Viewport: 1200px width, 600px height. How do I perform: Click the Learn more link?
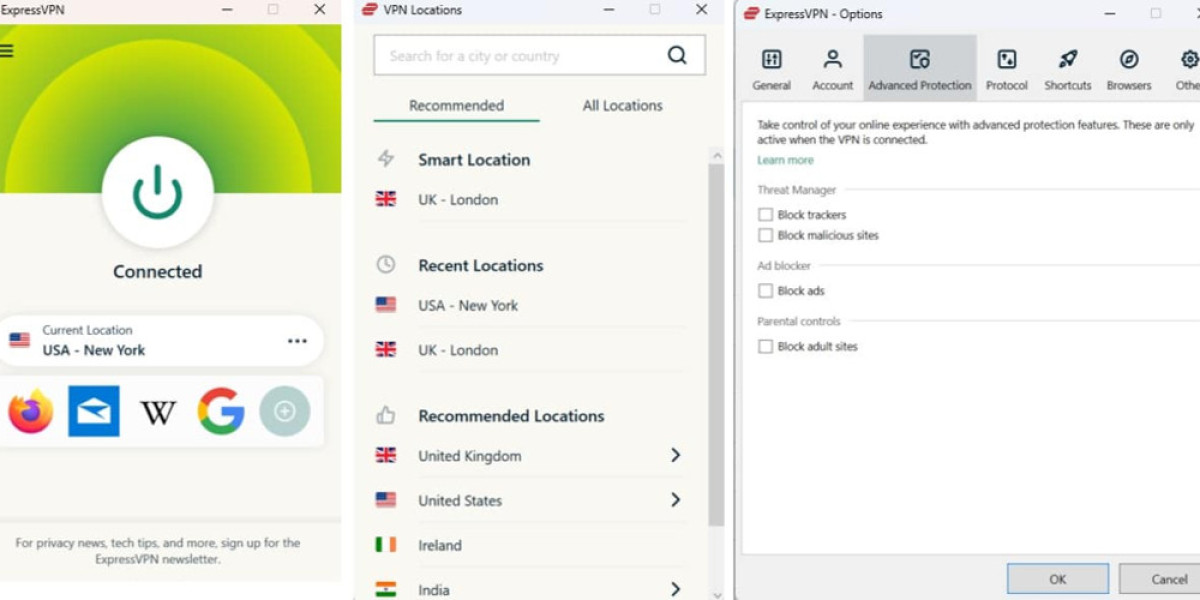(785, 160)
